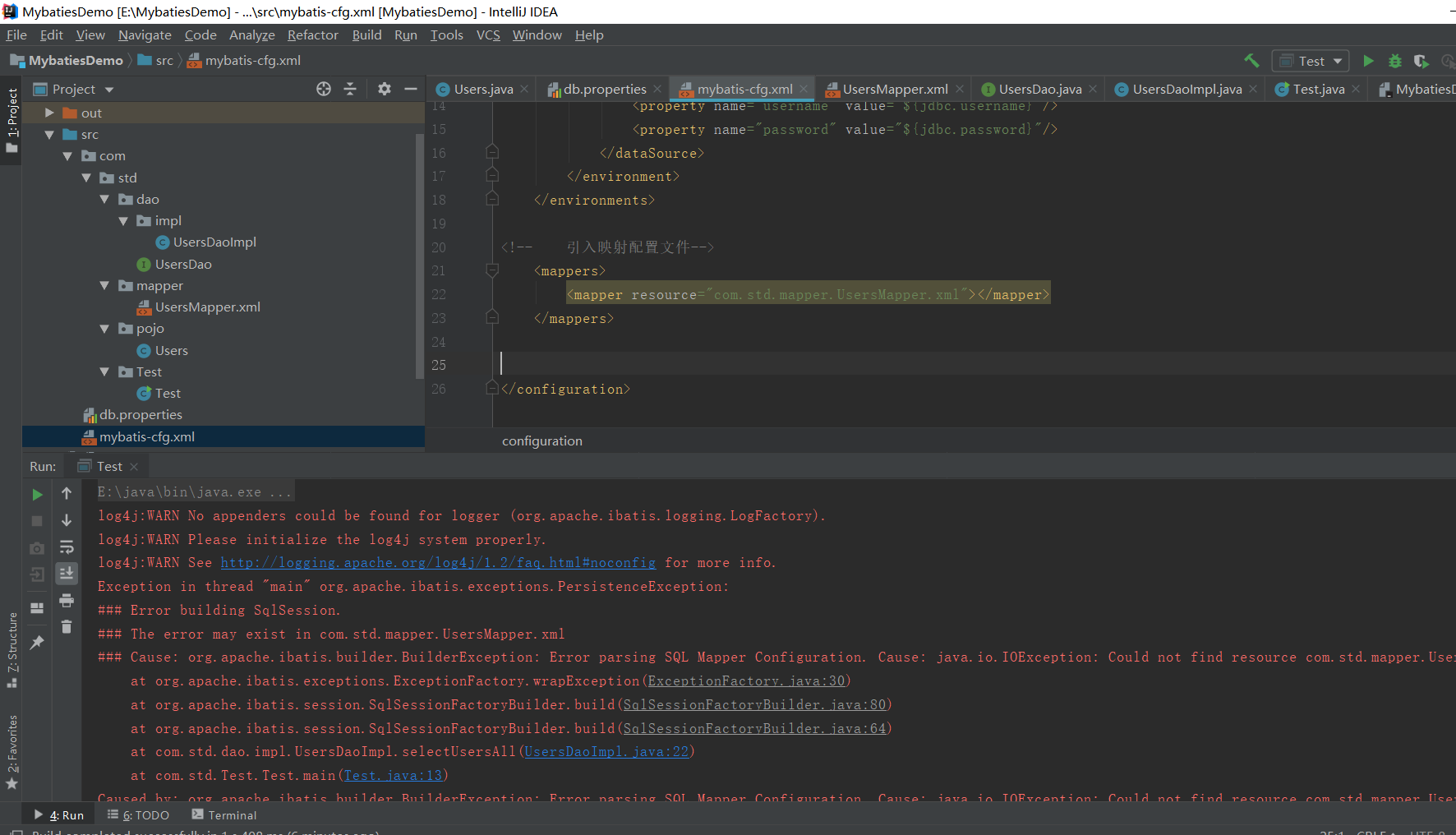Click the locate/scroll from source target icon
This screenshot has height=835, width=1456.
coord(324,89)
